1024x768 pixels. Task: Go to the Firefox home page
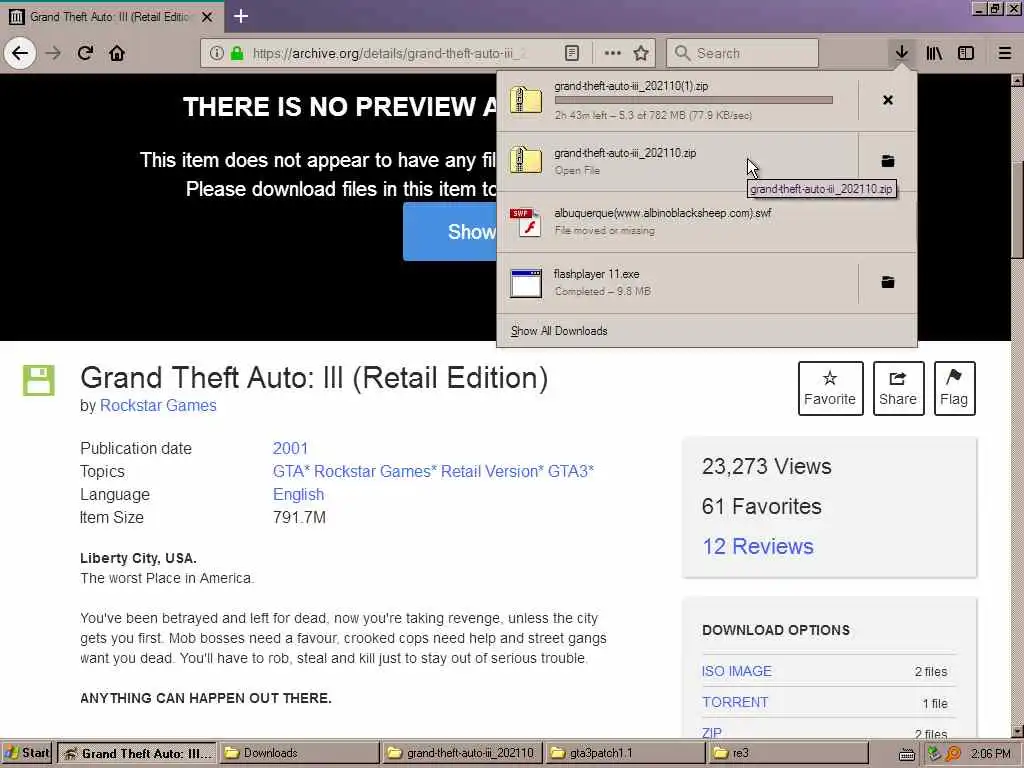tap(117, 53)
